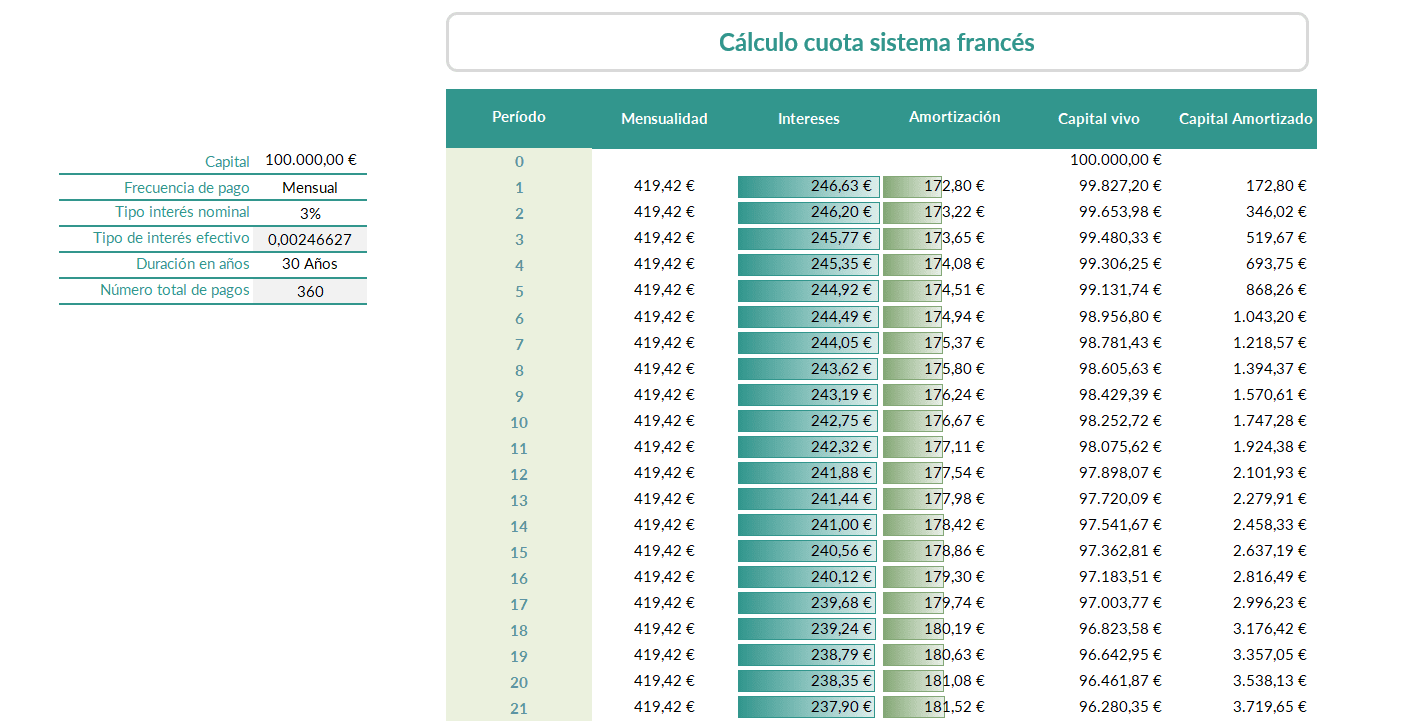
Task: Click the 'Frecuencia de pago' label
Action: click(x=187, y=187)
